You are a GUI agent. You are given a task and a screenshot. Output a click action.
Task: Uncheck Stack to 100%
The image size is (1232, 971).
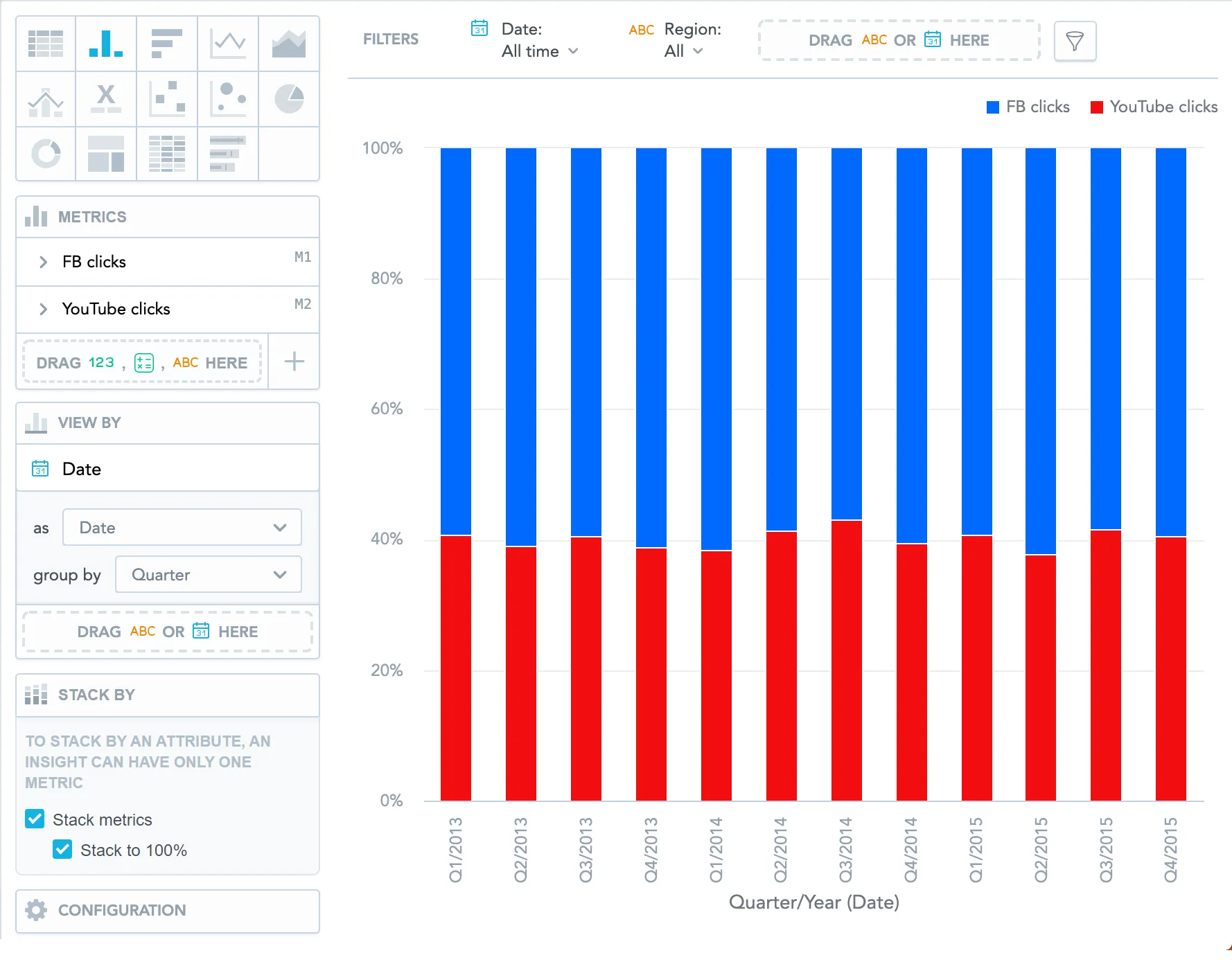[x=62, y=850]
